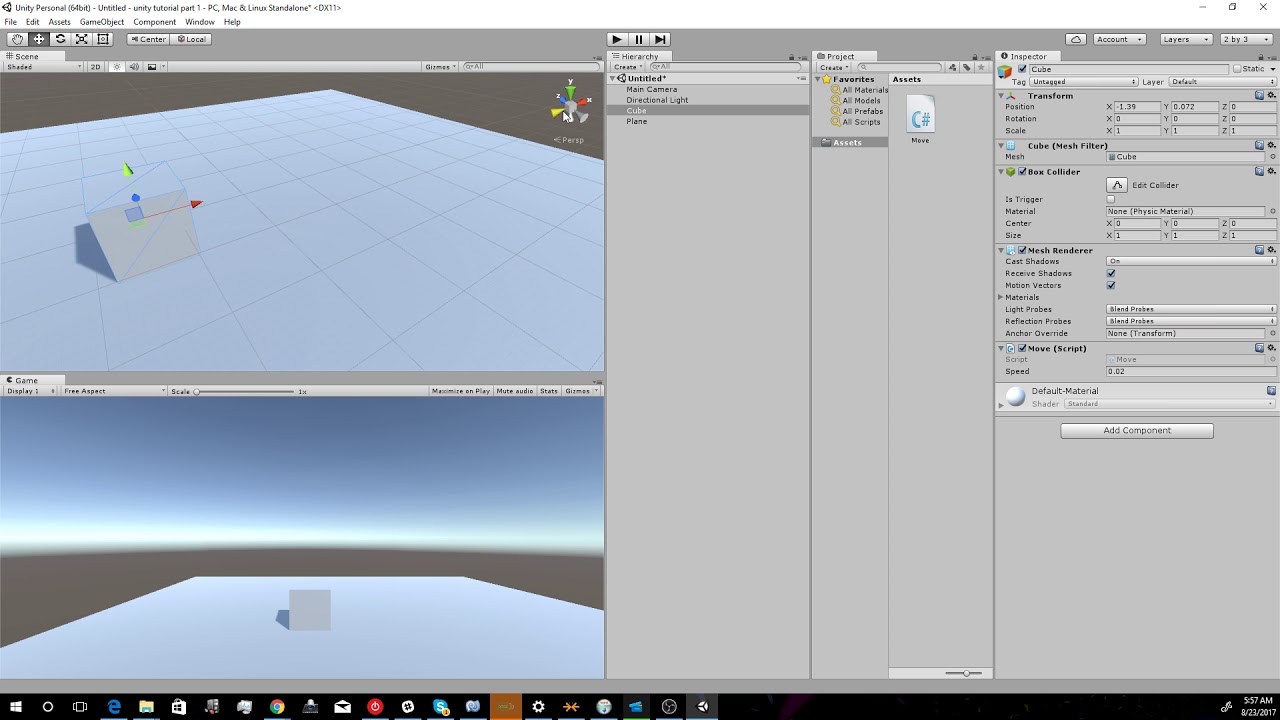Open Box Collider gear settings menu
1280x720 pixels.
pos(1271,172)
